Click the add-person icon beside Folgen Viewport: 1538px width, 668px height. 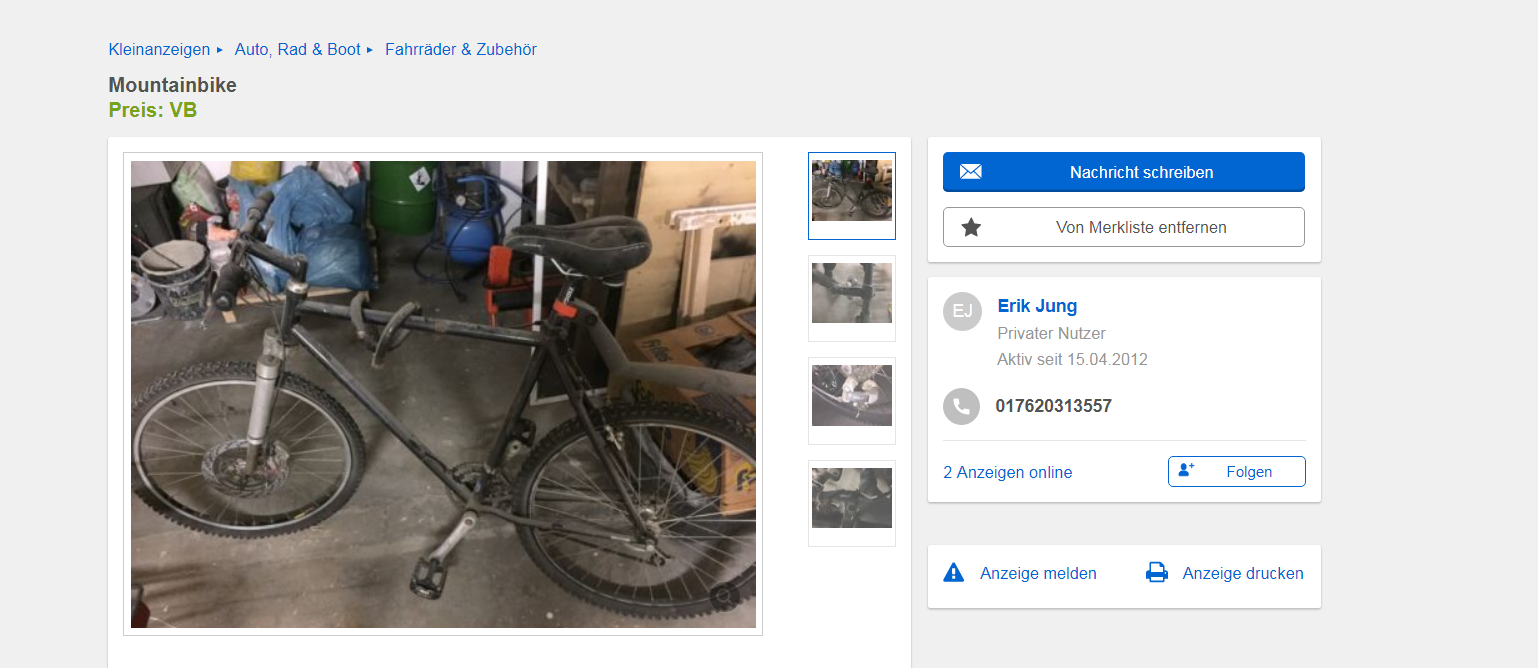pos(1186,470)
